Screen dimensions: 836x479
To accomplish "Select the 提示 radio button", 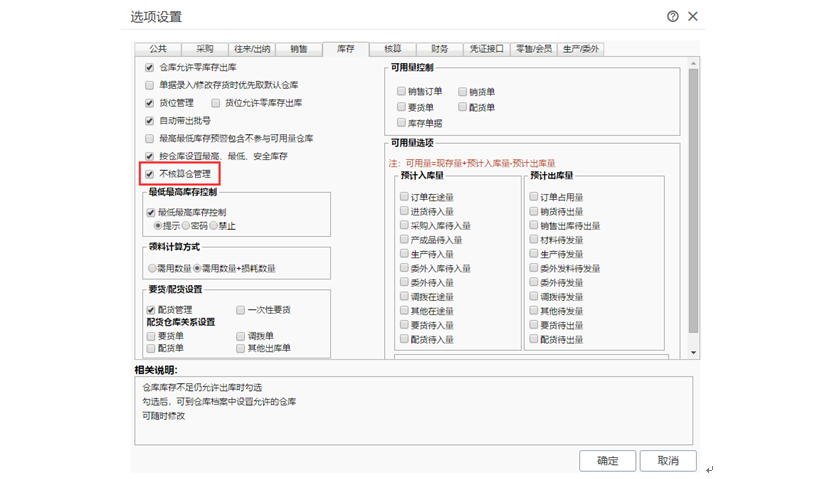I will point(158,226).
